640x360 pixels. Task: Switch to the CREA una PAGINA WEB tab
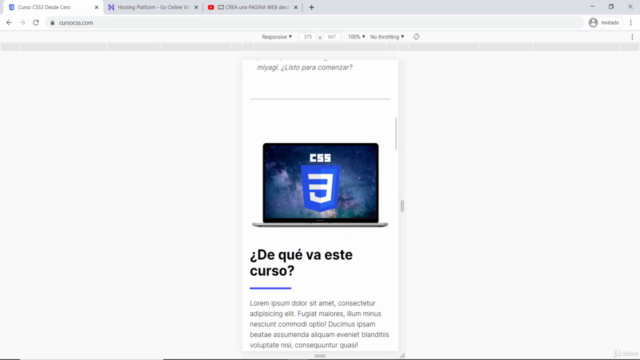point(253,7)
